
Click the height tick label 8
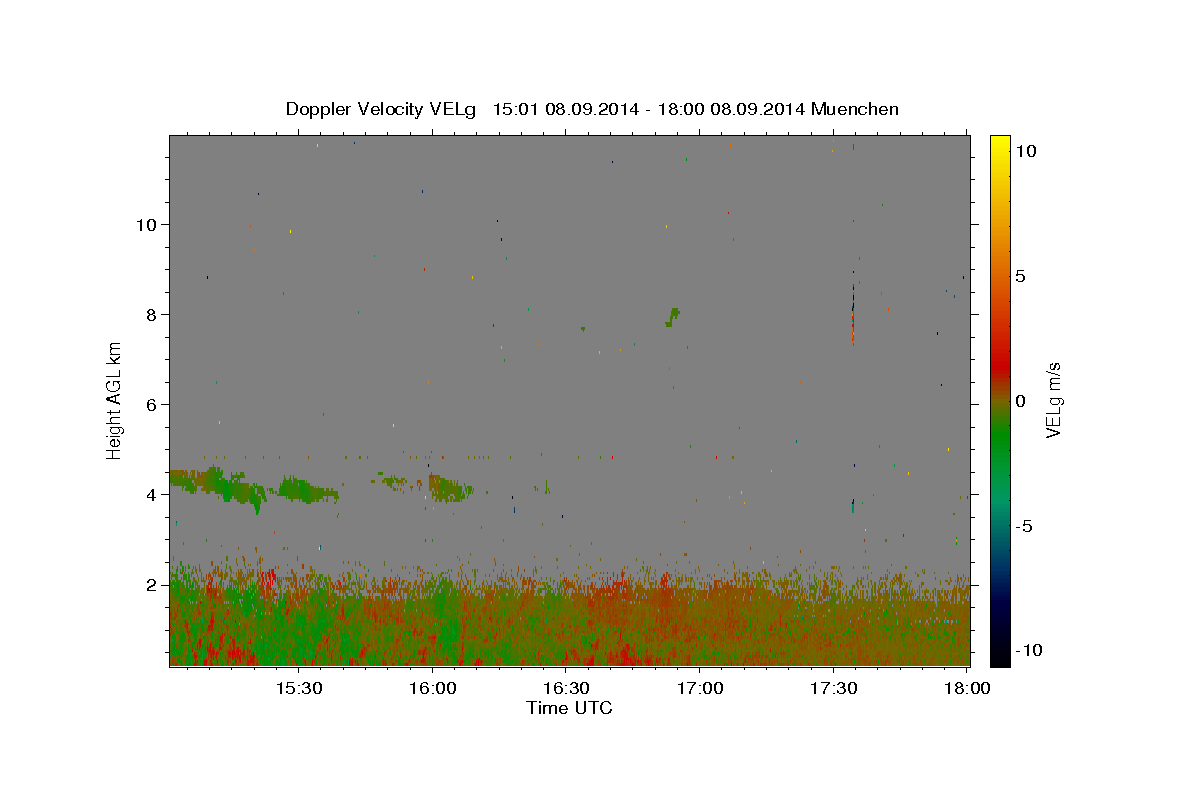click(153, 315)
